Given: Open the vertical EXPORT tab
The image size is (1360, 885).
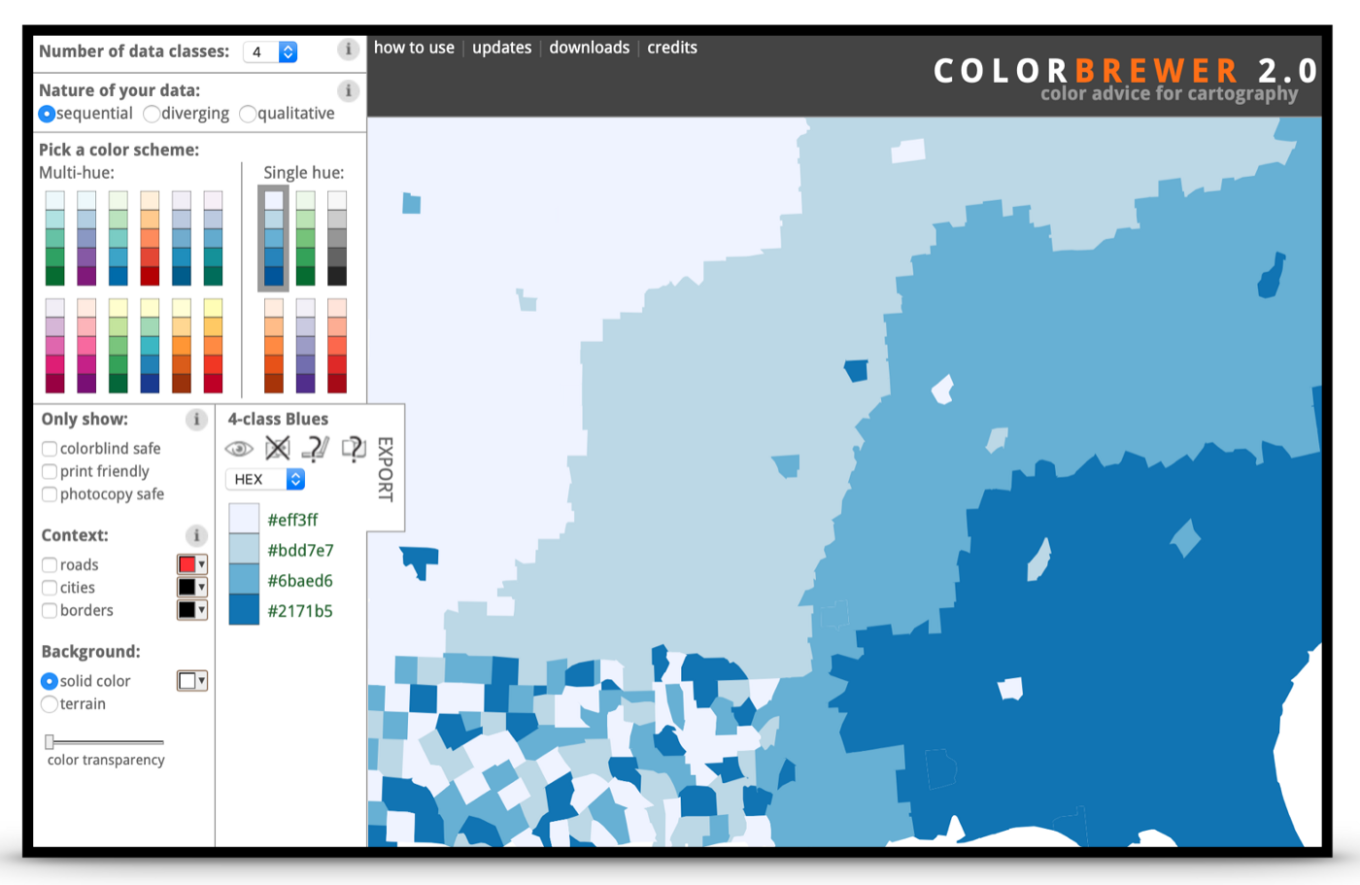Looking at the screenshot, I should click(385, 469).
